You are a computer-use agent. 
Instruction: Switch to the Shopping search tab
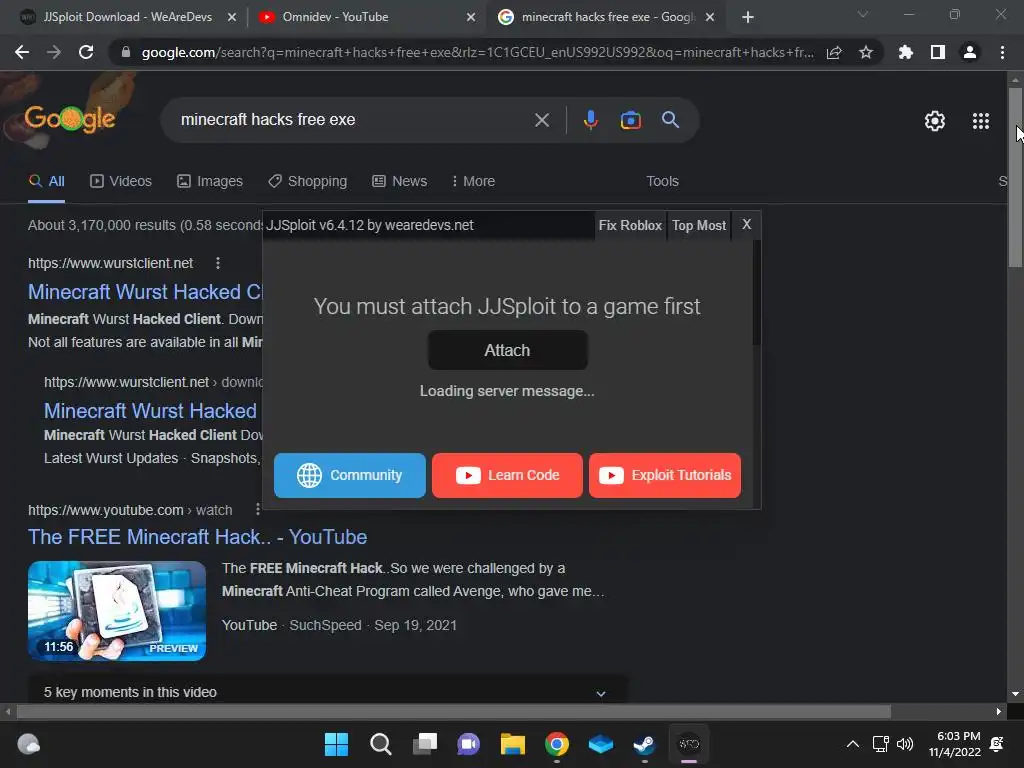pyautogui.click(x=308, y=182)
